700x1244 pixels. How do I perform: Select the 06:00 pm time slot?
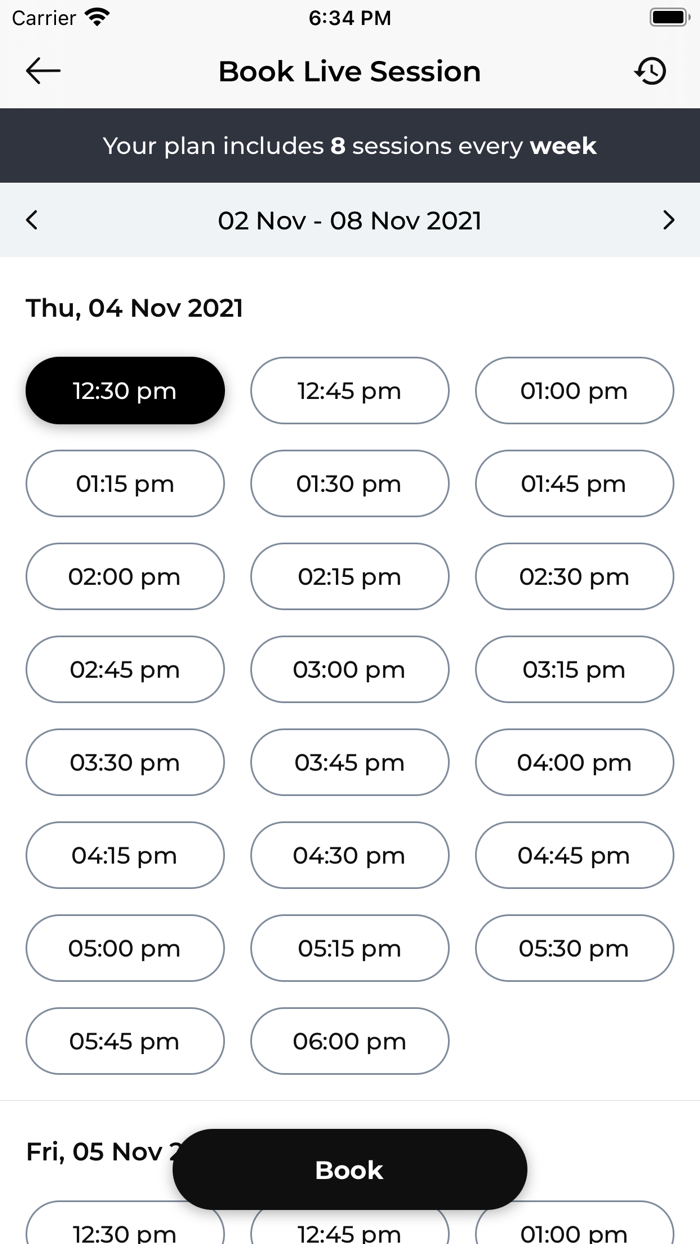coord(349,1041)
